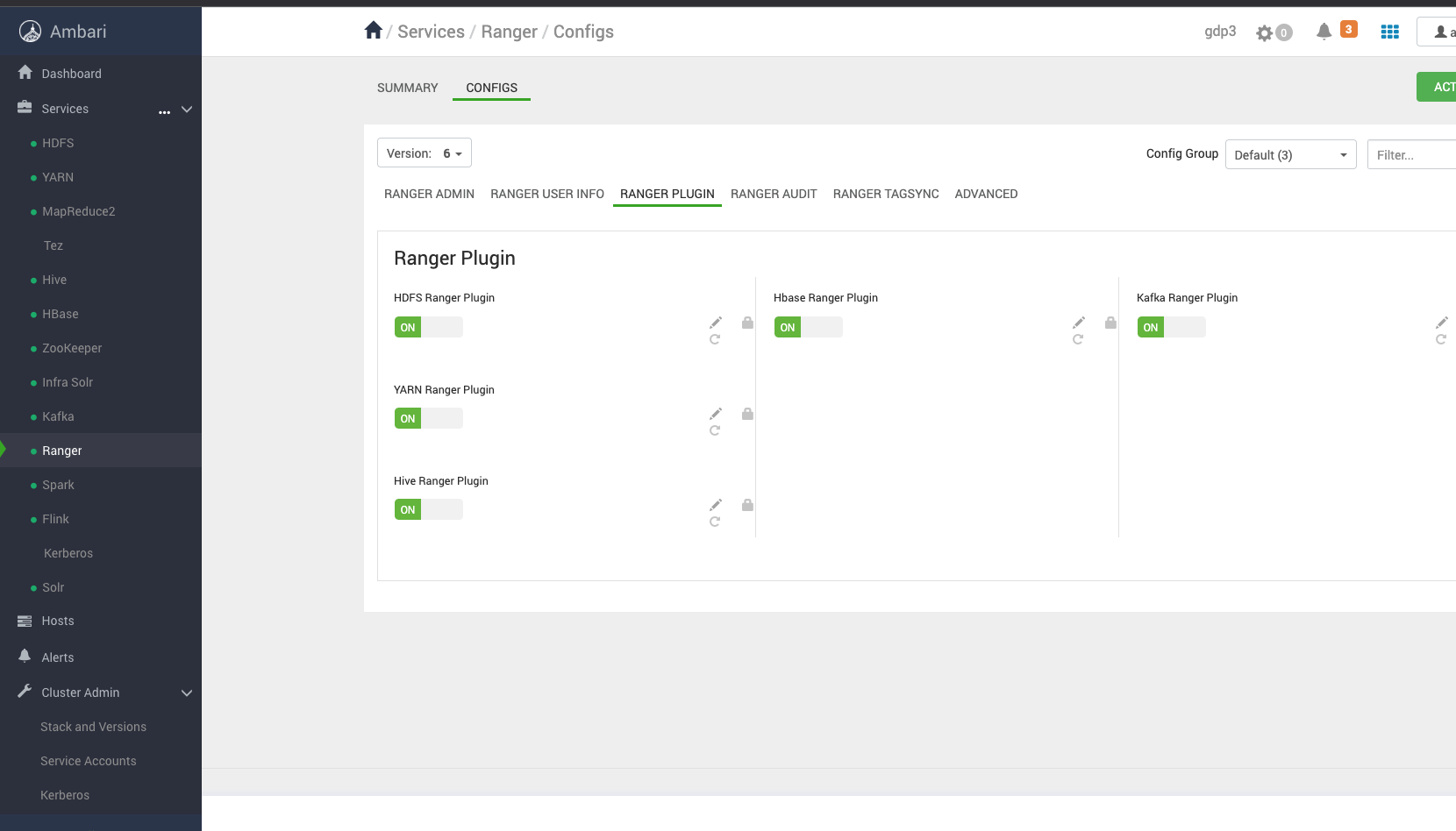The image size is (1456, 831).
Task: Click Services in the breadcrumb
Action: tap(432, 32)
